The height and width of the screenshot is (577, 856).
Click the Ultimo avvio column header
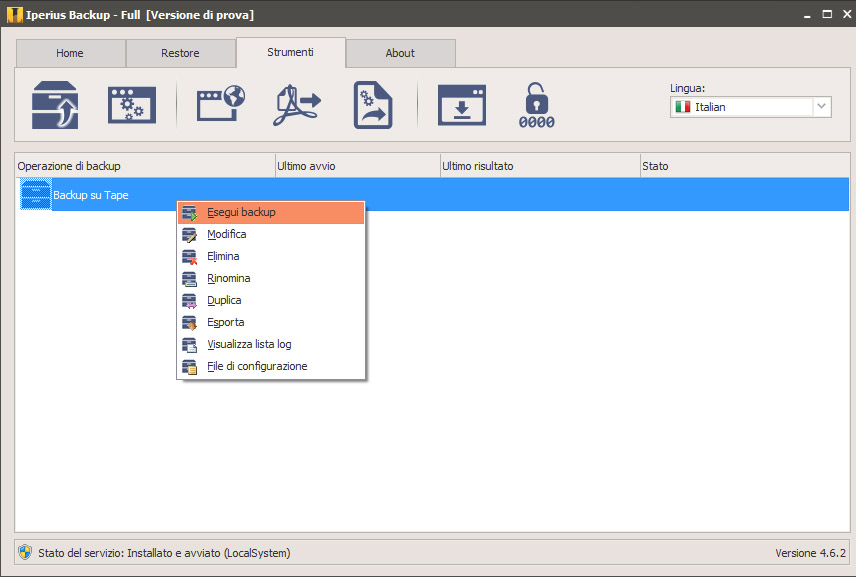click(358, 166)
